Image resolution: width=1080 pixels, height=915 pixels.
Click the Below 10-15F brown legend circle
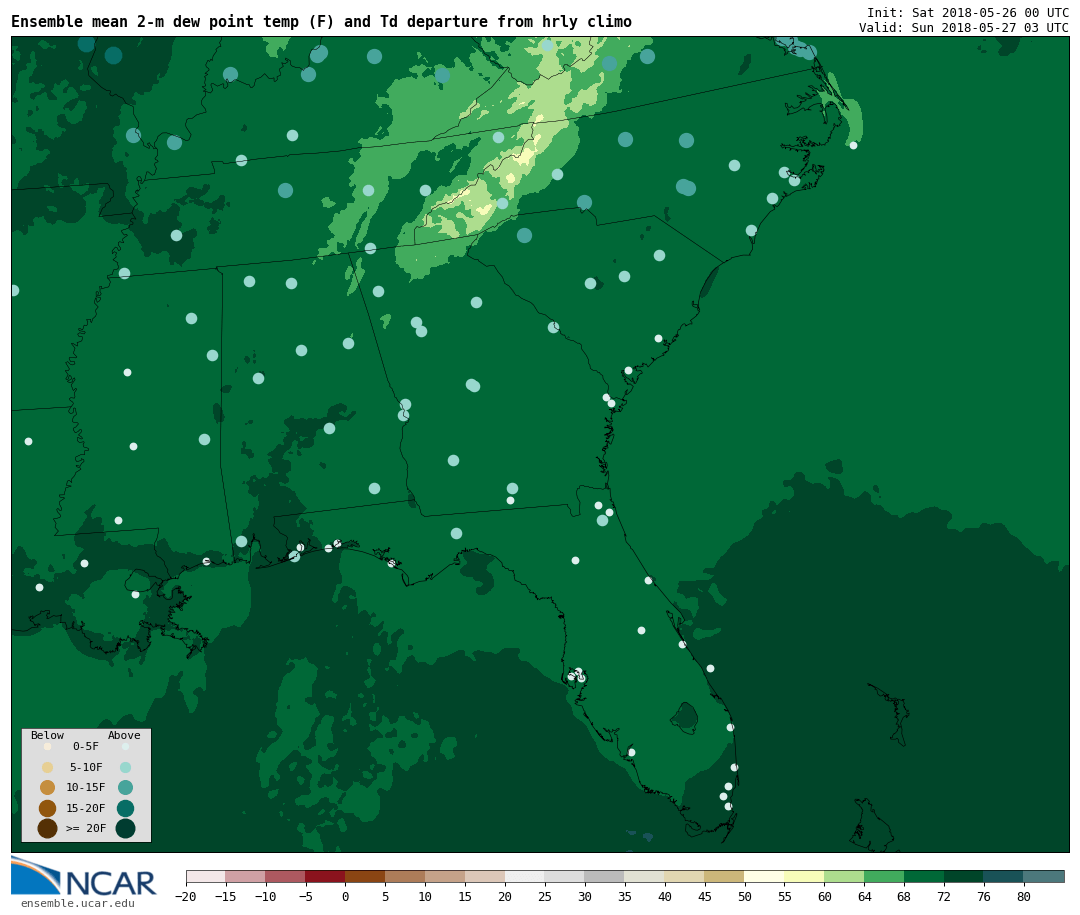pyautogui.click(x=48, y=788)
